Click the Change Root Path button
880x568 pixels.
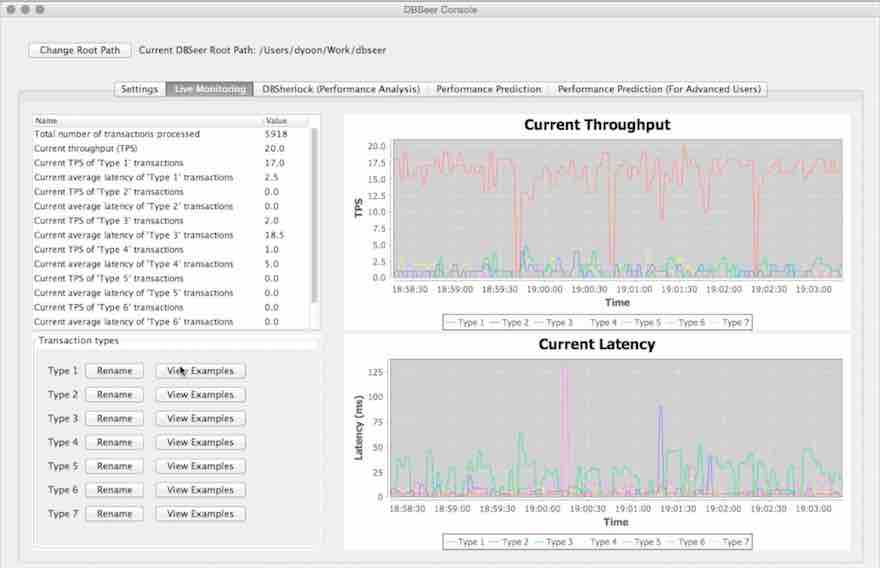[79, 50]
